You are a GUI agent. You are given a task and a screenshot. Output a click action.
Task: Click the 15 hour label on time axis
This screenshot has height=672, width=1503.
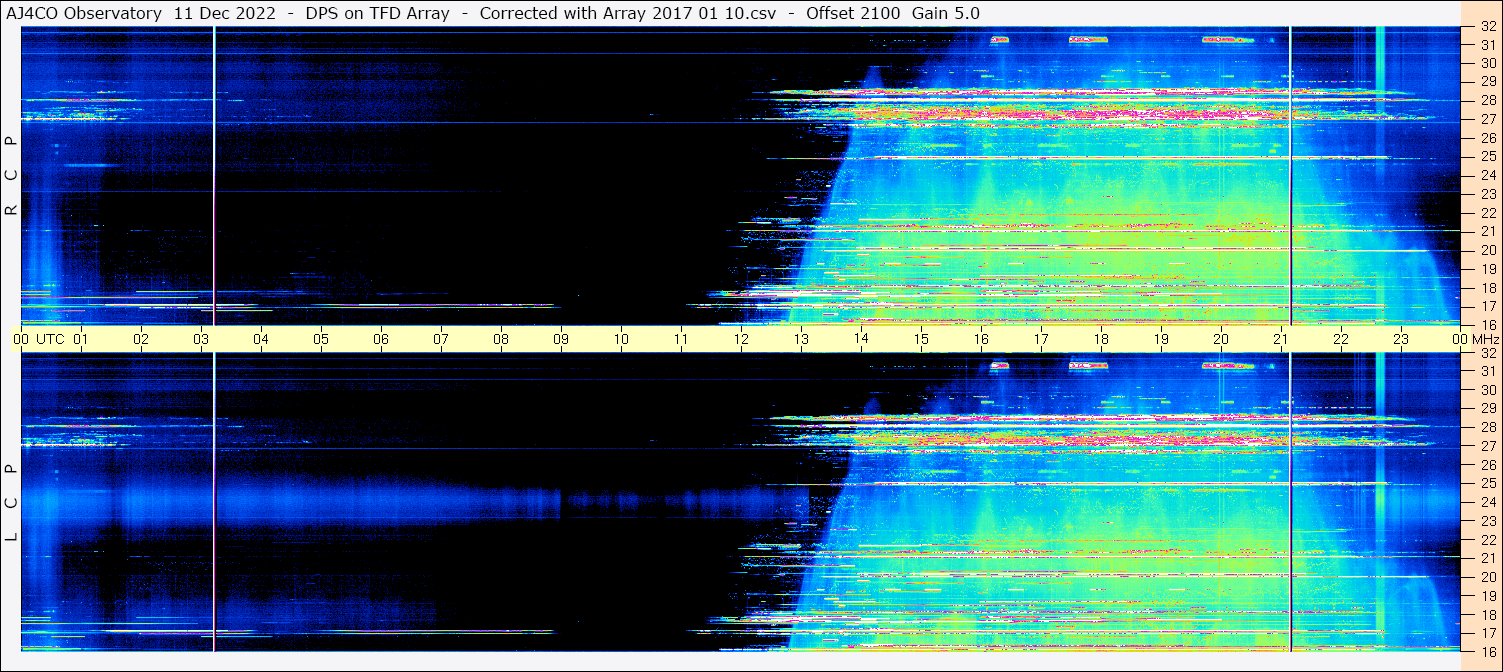coord(921,339)
